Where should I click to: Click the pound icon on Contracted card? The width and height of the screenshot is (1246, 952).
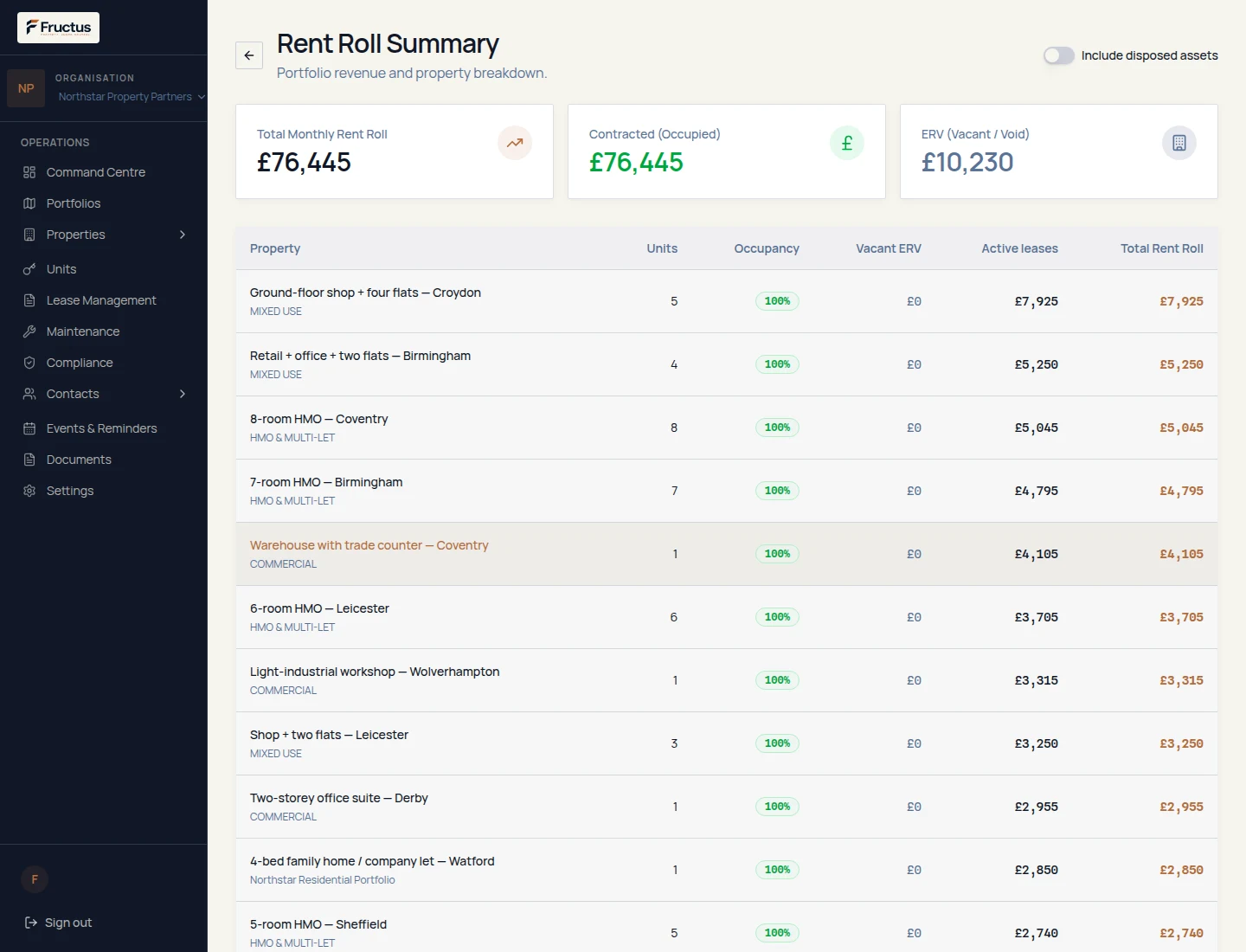tap(847, 143)
